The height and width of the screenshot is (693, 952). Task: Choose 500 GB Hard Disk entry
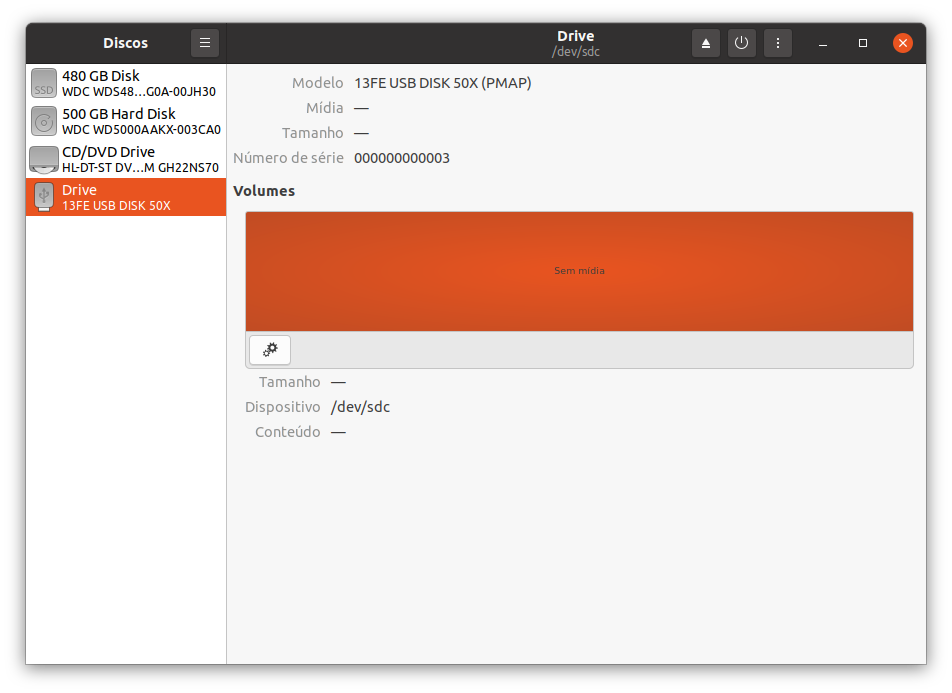pyautogui.click(x=126, y=121)
